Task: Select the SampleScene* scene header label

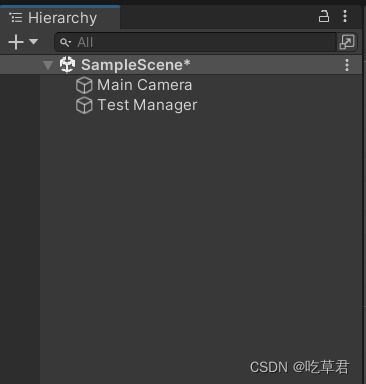Action: point(136,65)
